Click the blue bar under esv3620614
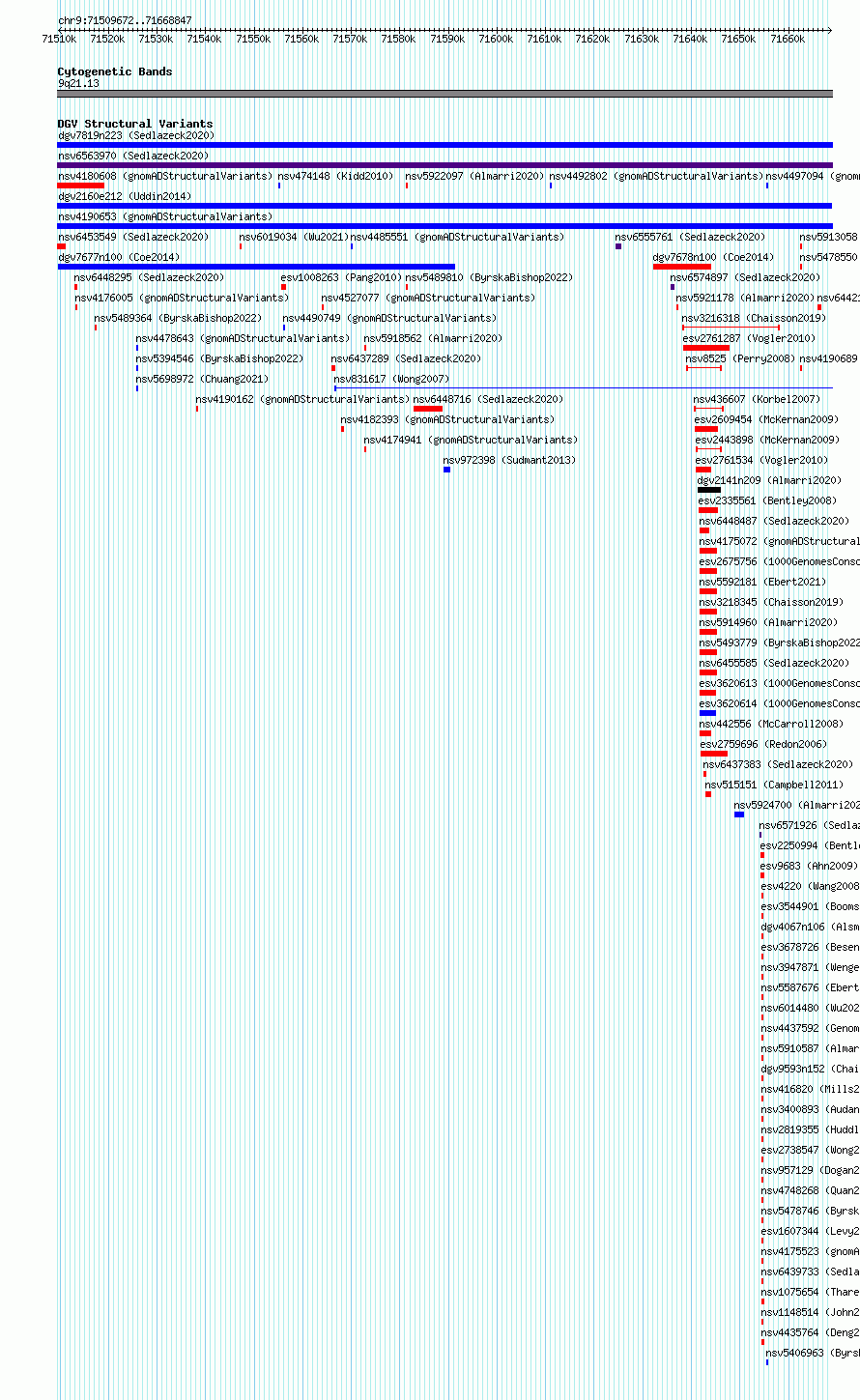The height and width of the screenshot is (1400, 860). pyautogui.click(x=708, y=713)
